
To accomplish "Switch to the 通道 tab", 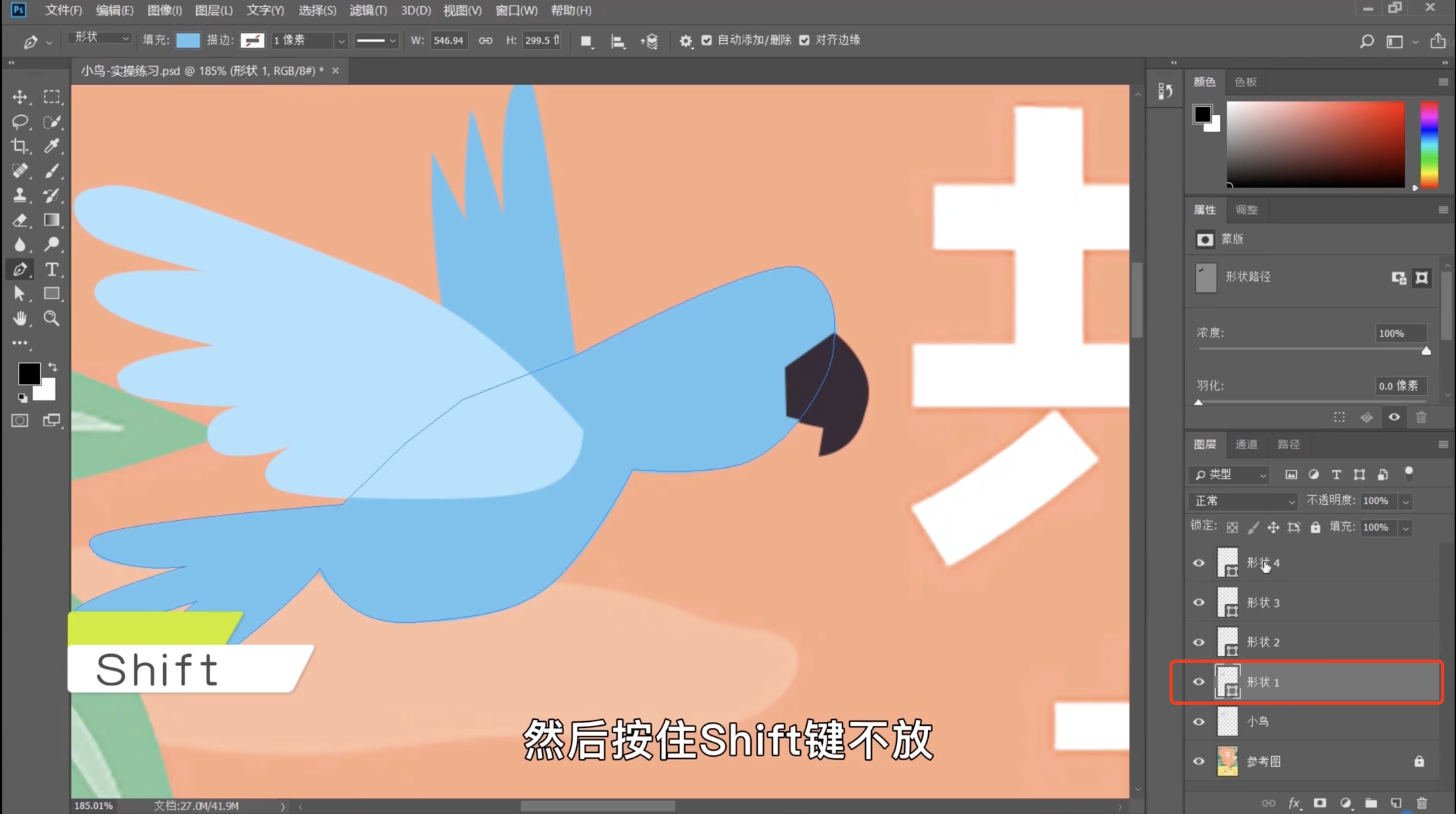I will point(1246,445).
